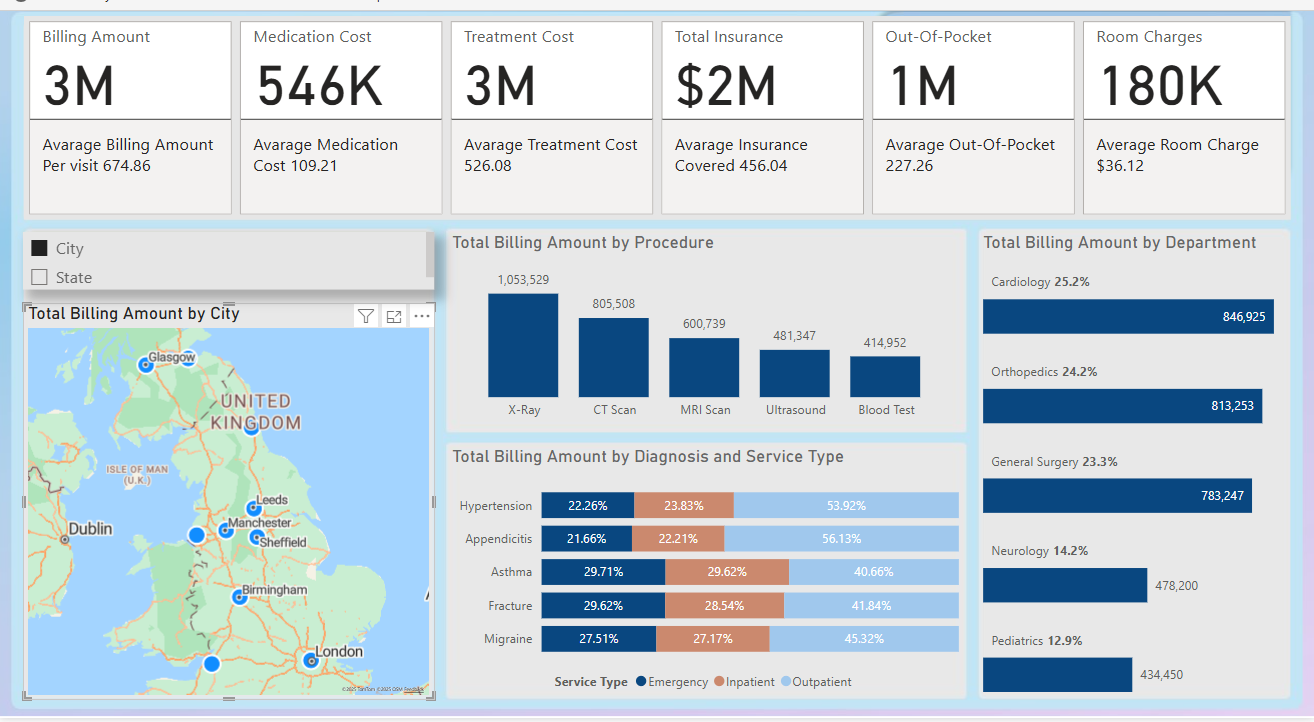Click the Leeds map bubble
This screenshot has height=722, width=1314.
click(253, 509)
